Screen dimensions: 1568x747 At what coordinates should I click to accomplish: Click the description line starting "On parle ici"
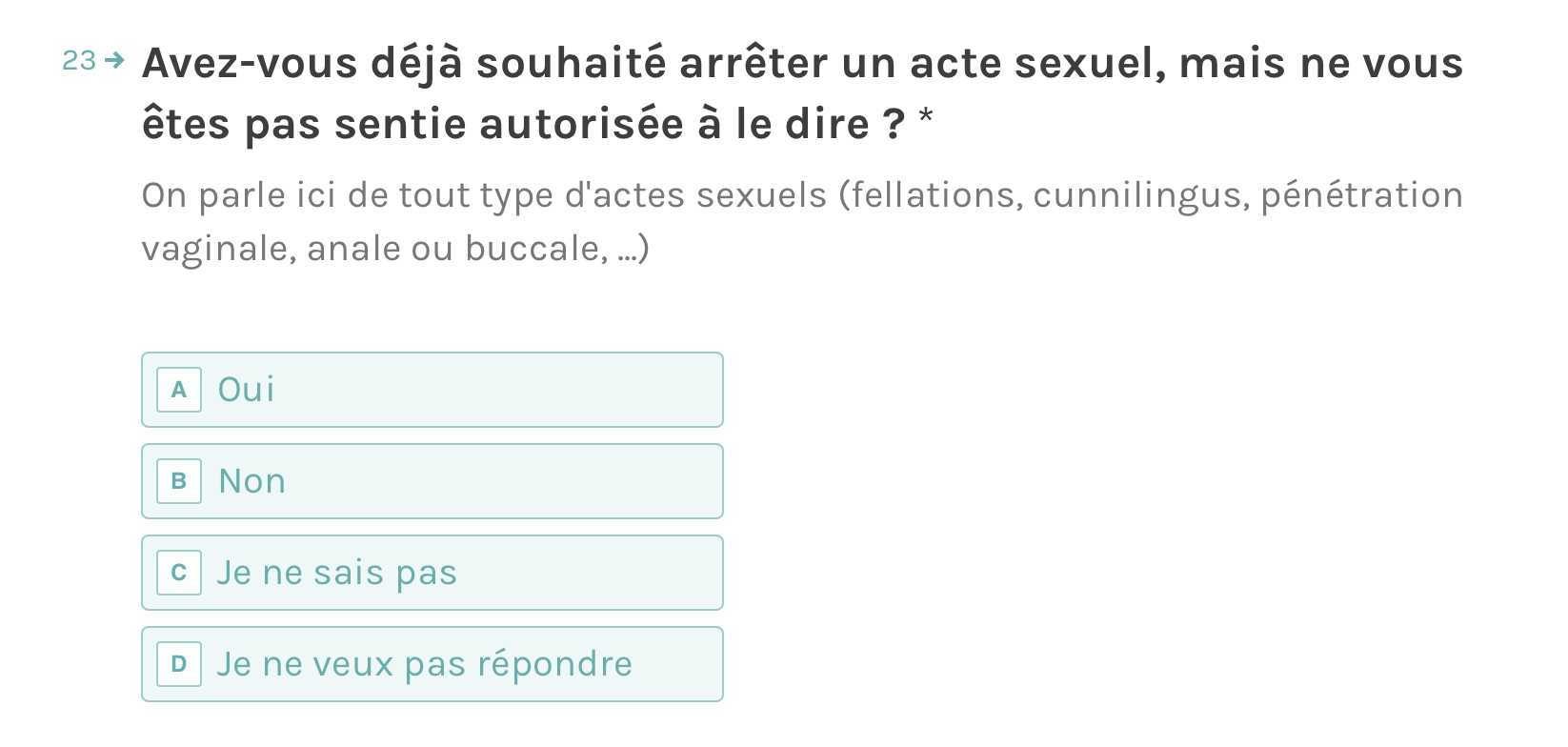(x=802, y=195)
